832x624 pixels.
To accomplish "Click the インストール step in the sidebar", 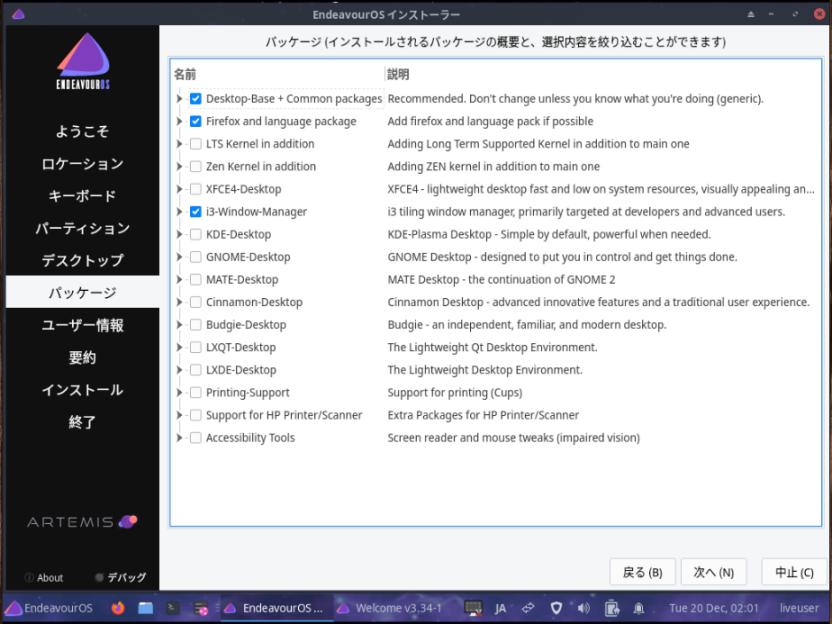I will pos(82,390).
